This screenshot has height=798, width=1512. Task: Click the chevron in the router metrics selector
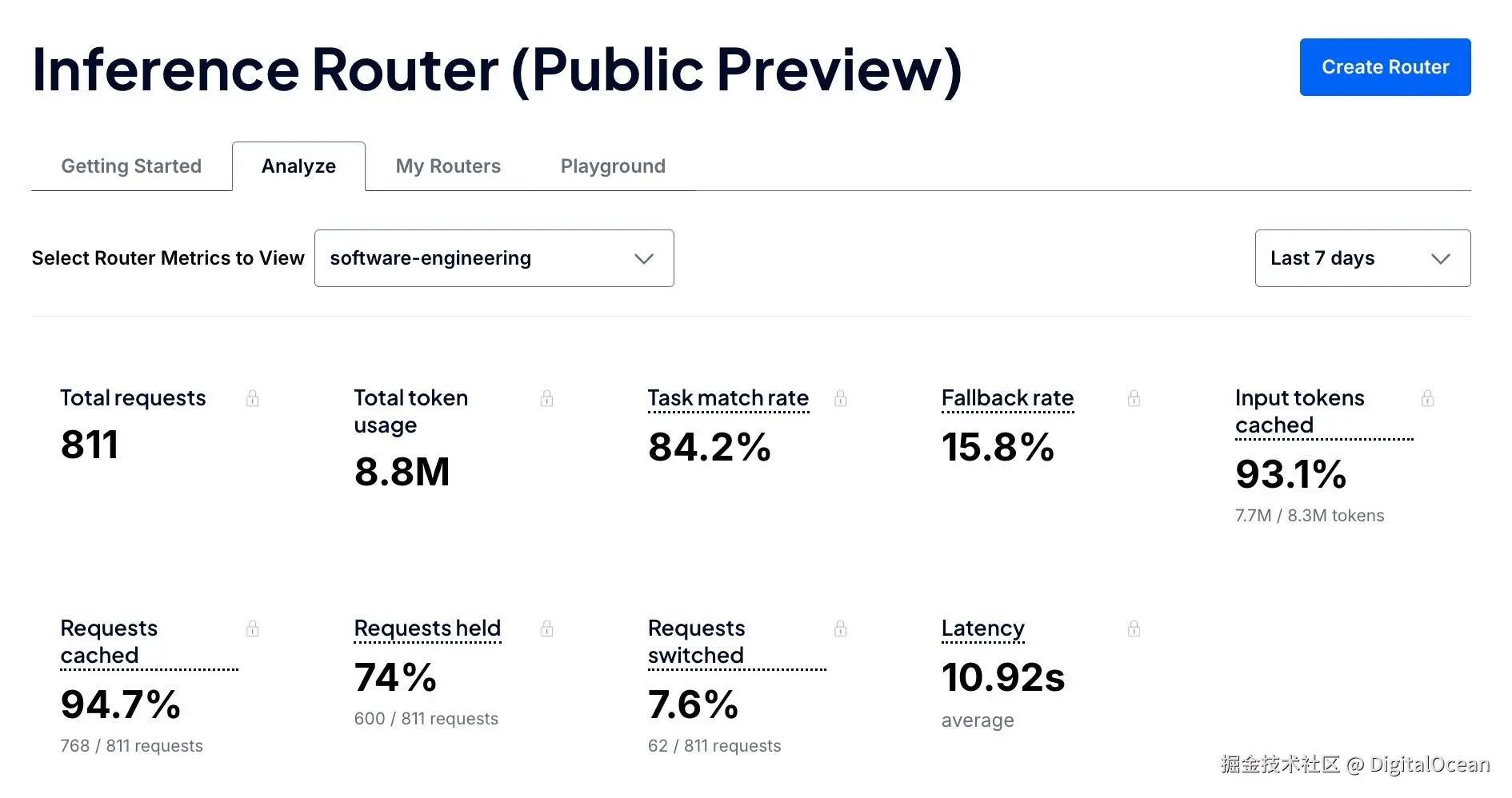644,258
